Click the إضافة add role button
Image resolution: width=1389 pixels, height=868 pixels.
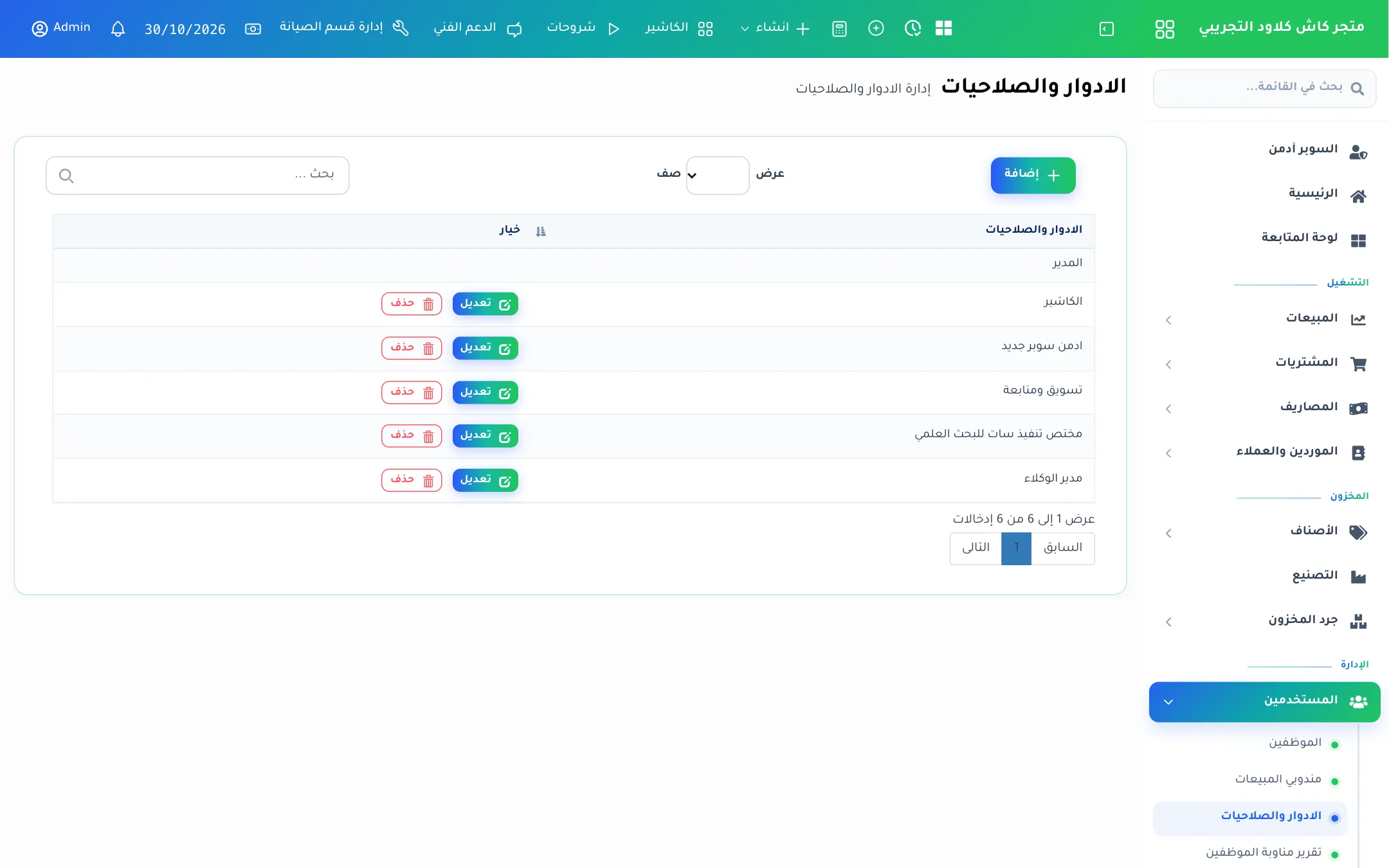1033,175
